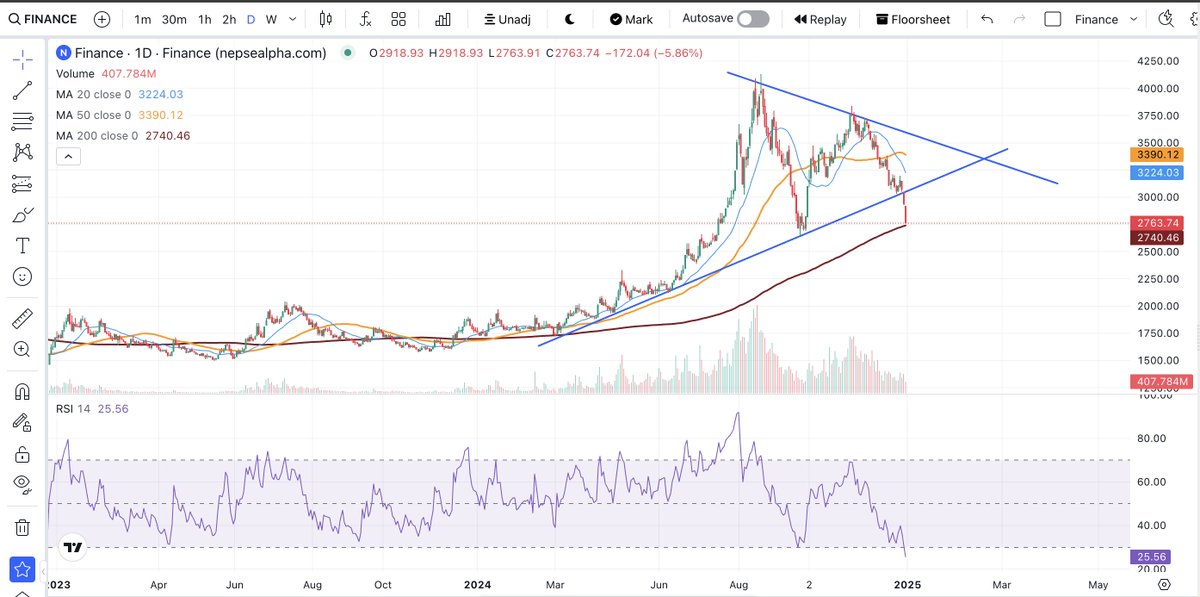Switch to 1h timeframe

[204, 19]
